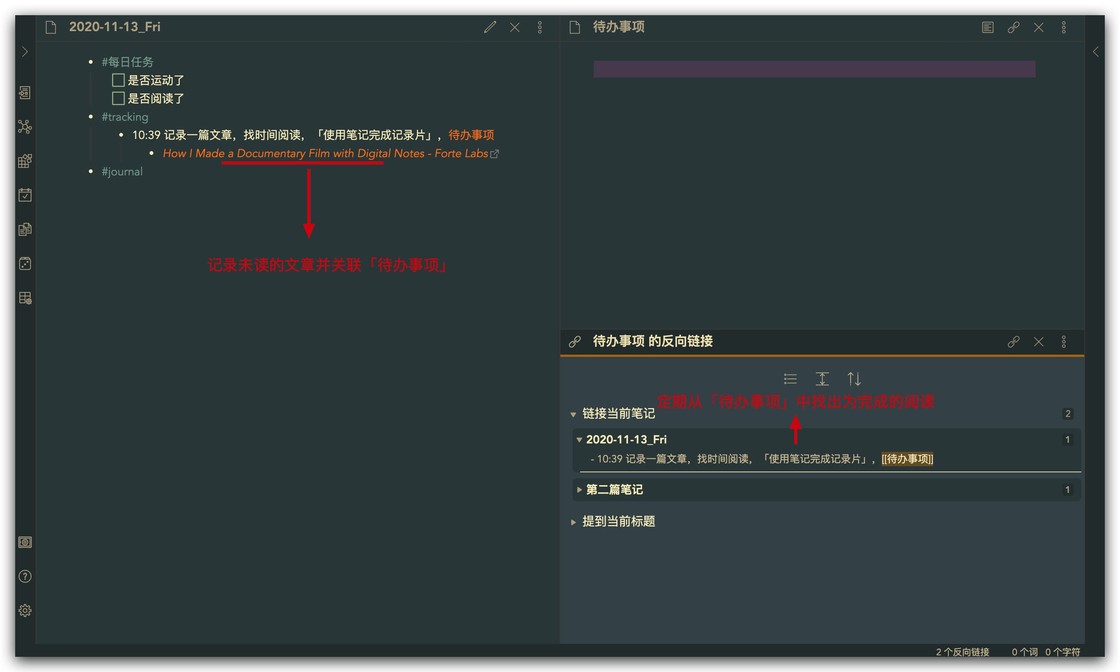Click the link icon left of 待办事项 的反向链接
The height and width of the screenshot is (672, 1120).
[x=574, y=341]
